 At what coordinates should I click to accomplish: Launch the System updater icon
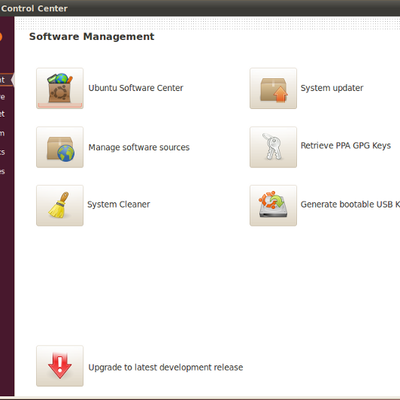click(273, 88)
